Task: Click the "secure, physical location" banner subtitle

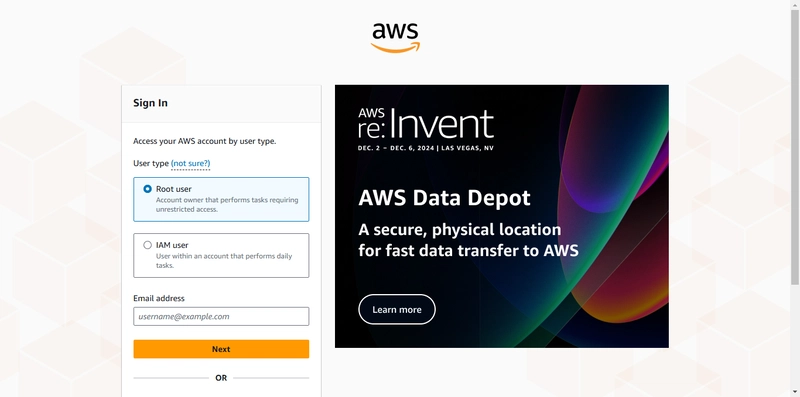Action: pos(468,240)
